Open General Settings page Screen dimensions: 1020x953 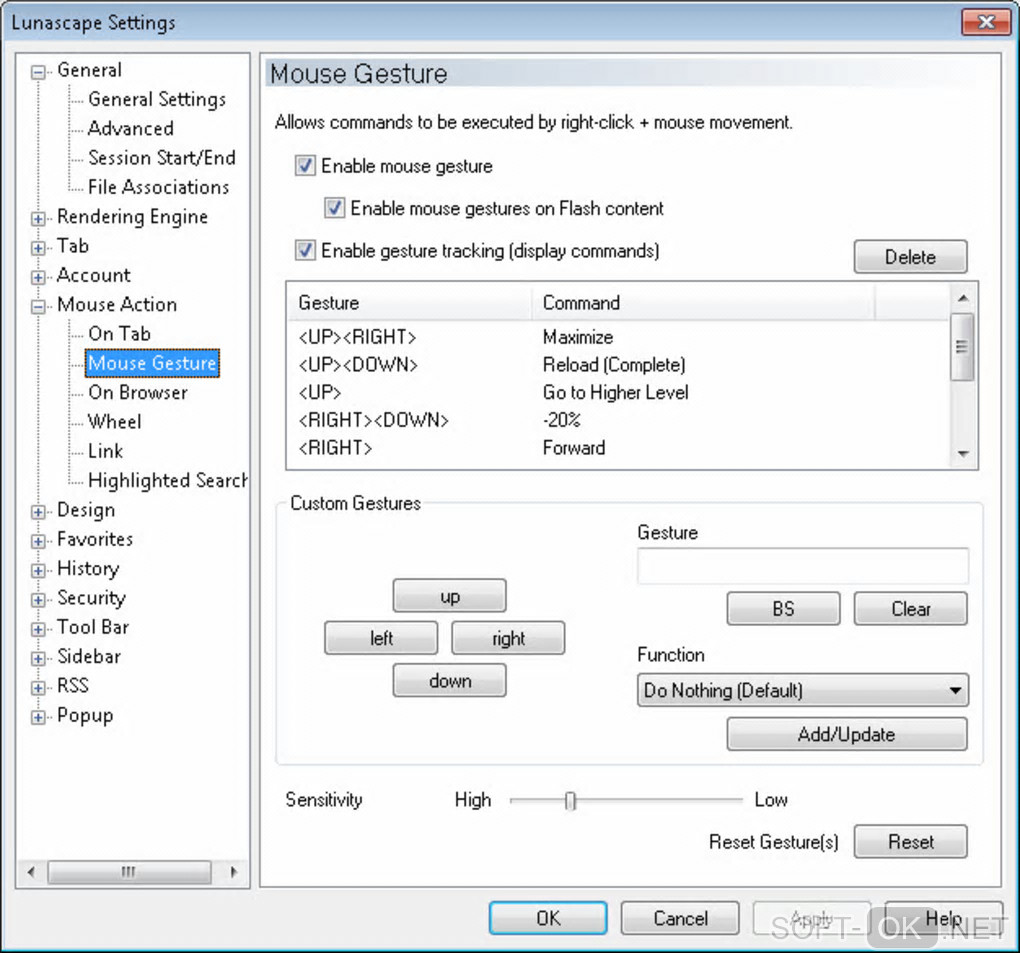coord(157,99)
